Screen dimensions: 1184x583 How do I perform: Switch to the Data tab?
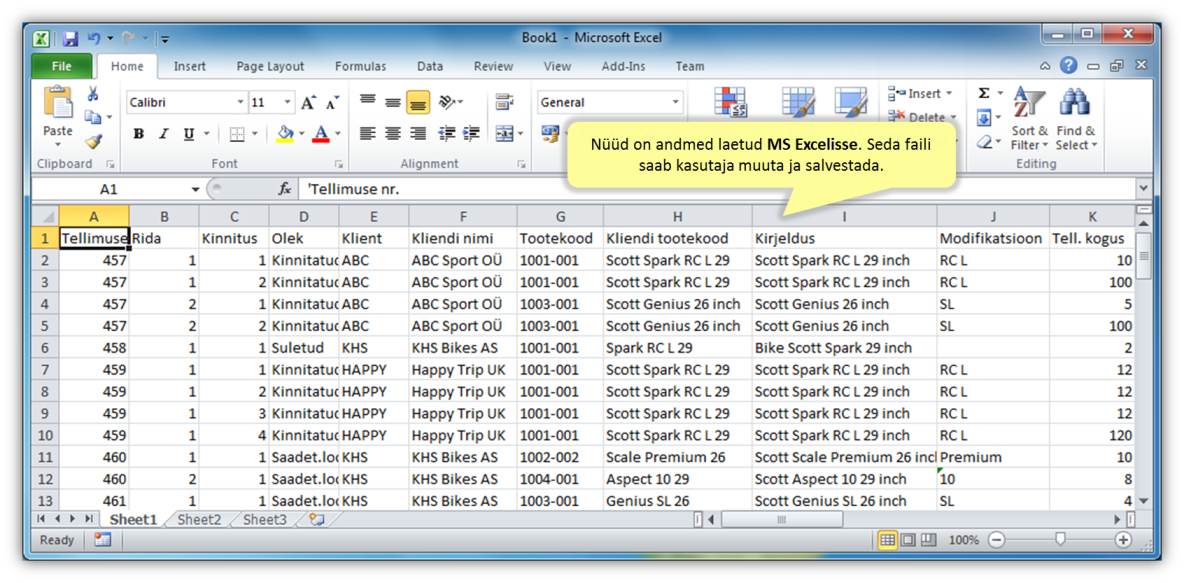(x=430, y=66)
